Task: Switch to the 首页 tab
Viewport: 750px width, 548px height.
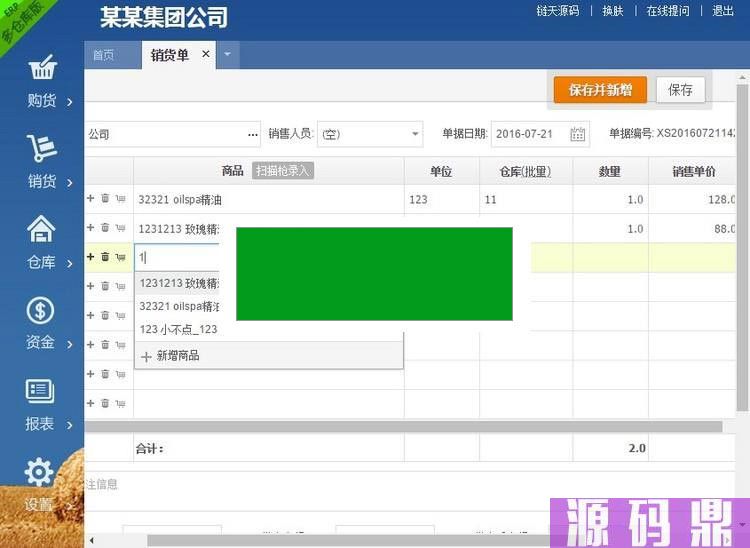Action: pyautogui.click(x=112, y=55)
